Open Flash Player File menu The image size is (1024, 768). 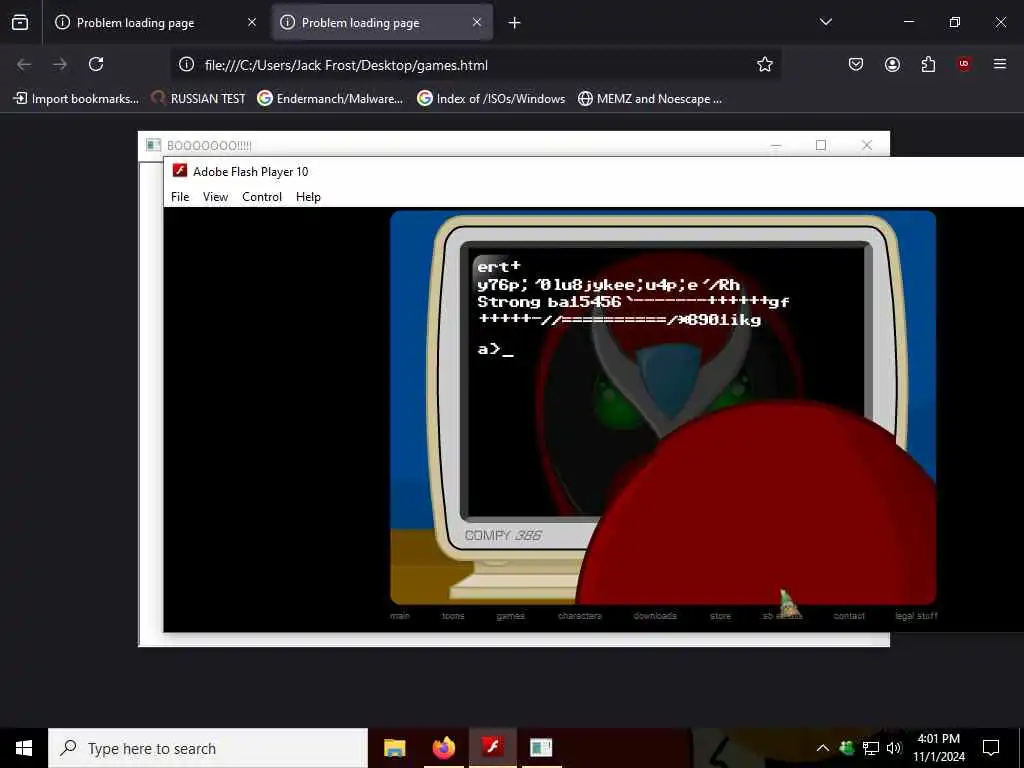pos(180,197)
